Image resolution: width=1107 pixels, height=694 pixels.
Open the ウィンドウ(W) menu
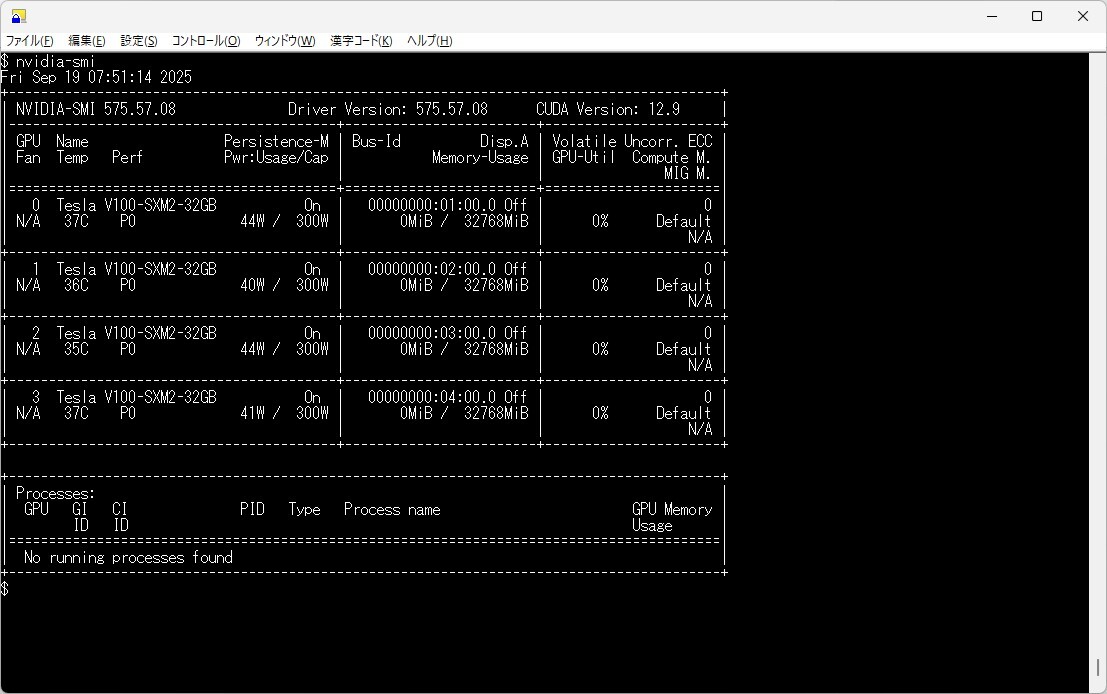[x=285, y=41]
